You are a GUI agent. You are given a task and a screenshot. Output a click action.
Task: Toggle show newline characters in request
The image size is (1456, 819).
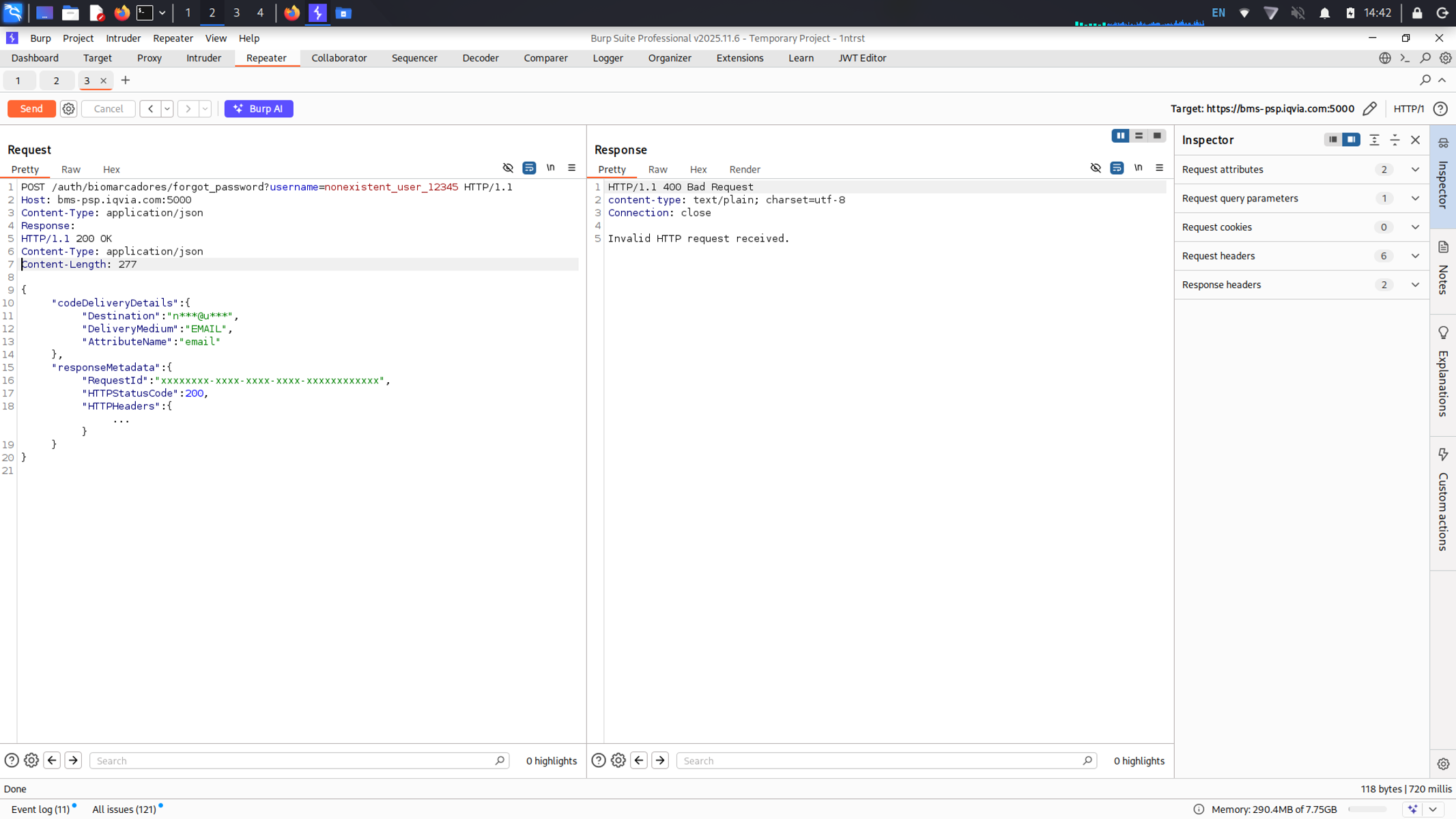550,168
